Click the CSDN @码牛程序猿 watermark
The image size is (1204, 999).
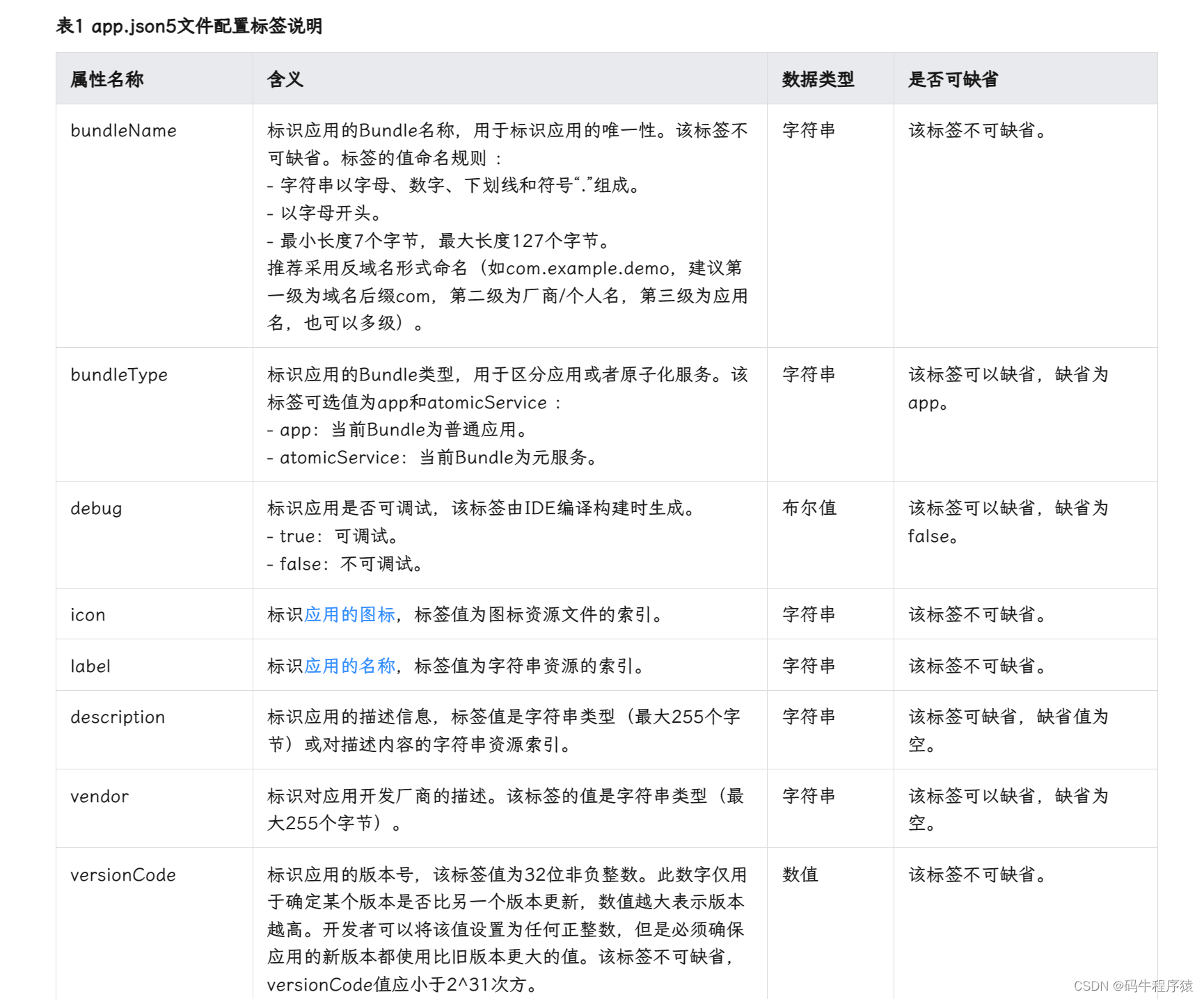click(x=1132, y=985)
